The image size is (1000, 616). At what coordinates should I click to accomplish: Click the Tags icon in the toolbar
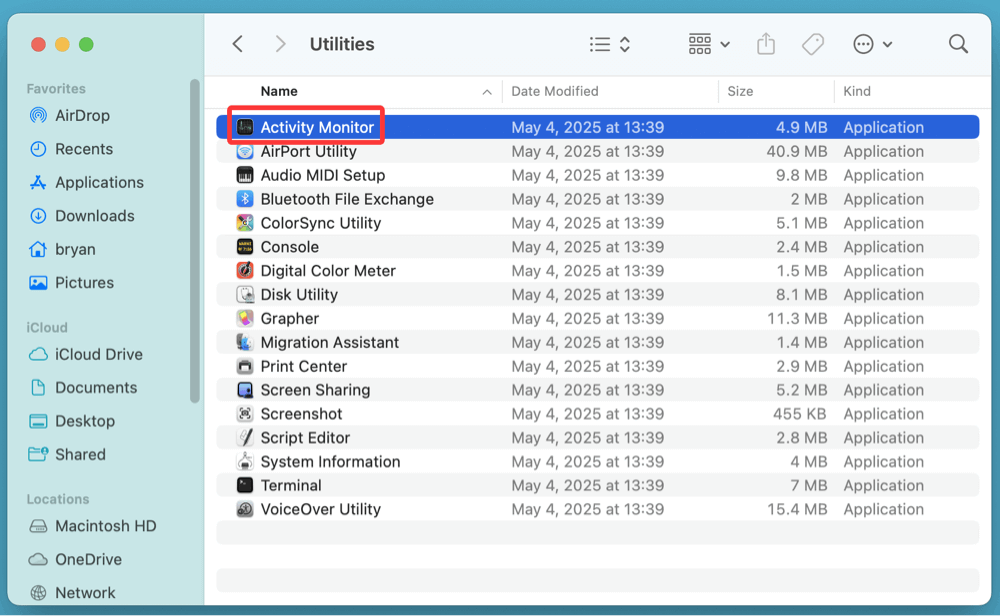[x=813, y=44]
